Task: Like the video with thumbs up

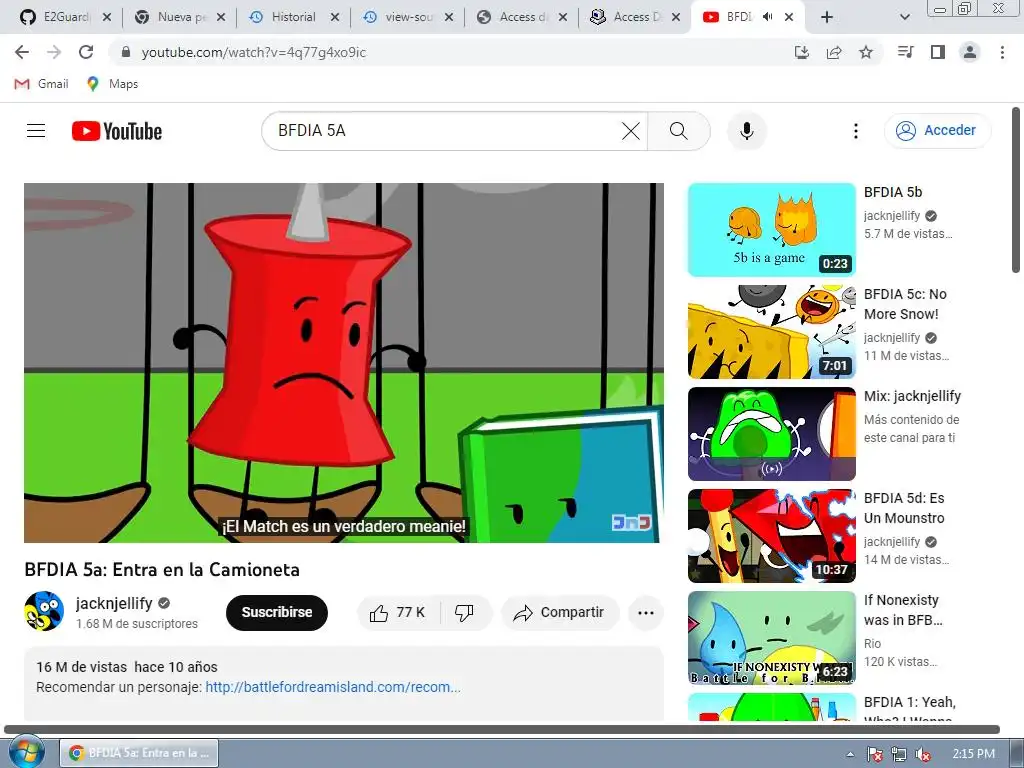Action: [x=398, y=613]
